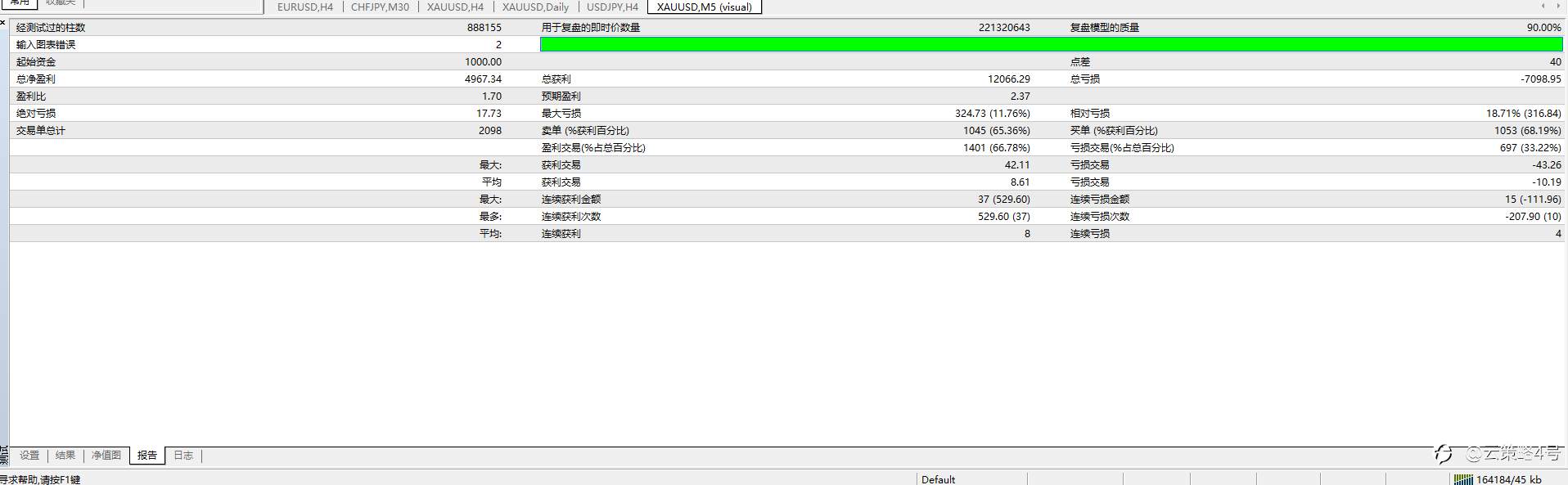Click the 交易单总计 label

coord(41,130)
